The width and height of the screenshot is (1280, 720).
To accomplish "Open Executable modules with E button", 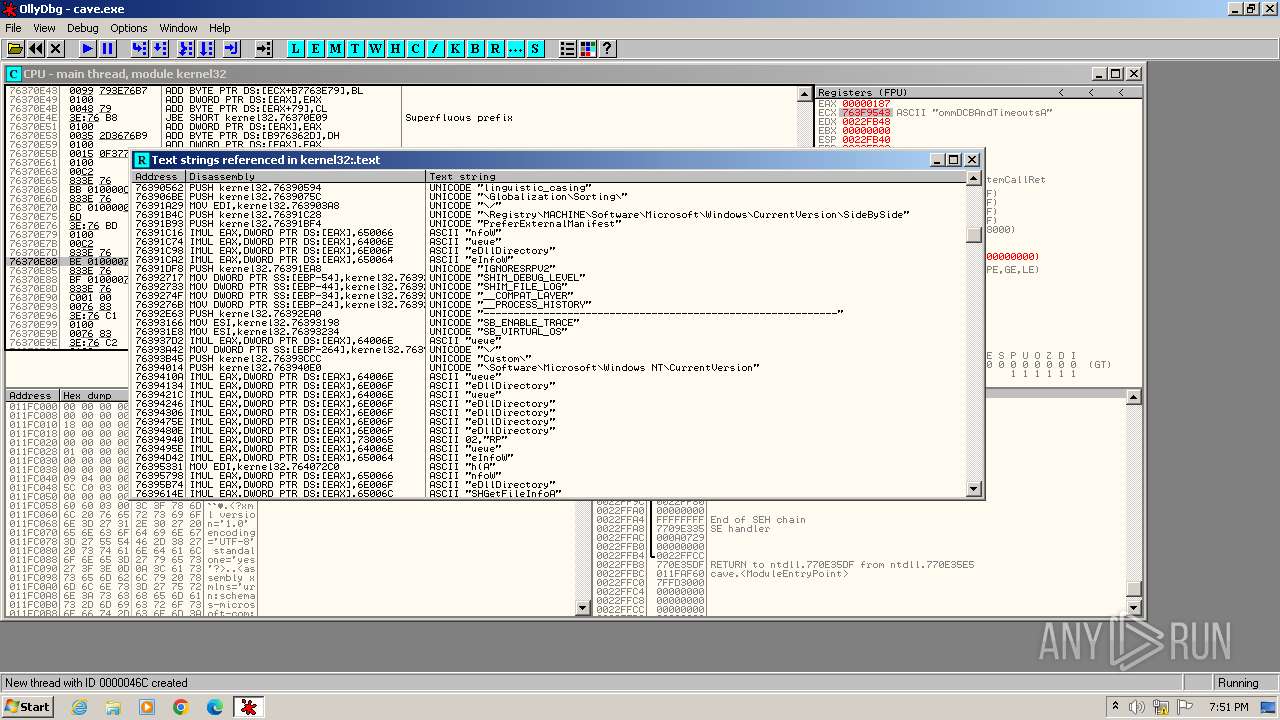I will coord(316,48).
